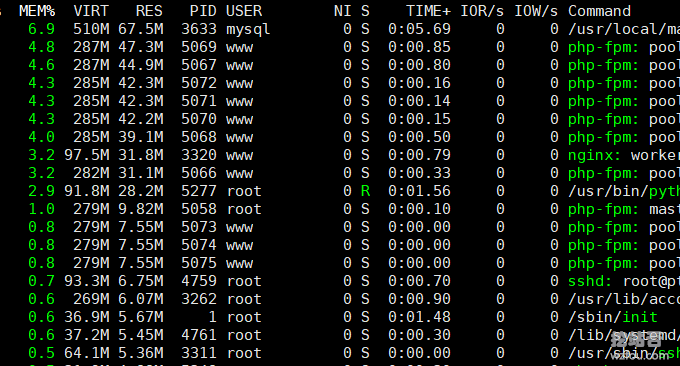This screenshot has width=680, height=366.
Task: Click the VIRT column header
Action: click(x=91, y=11)
